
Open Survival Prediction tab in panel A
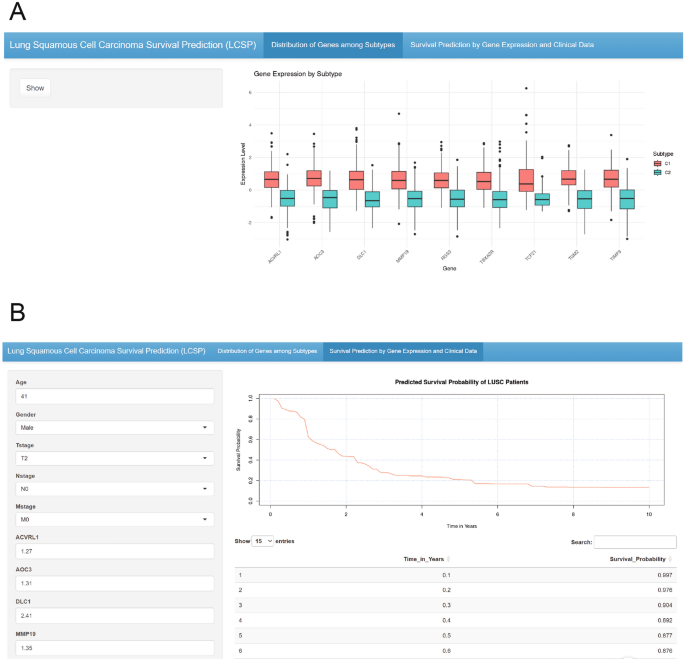point(502,45)
